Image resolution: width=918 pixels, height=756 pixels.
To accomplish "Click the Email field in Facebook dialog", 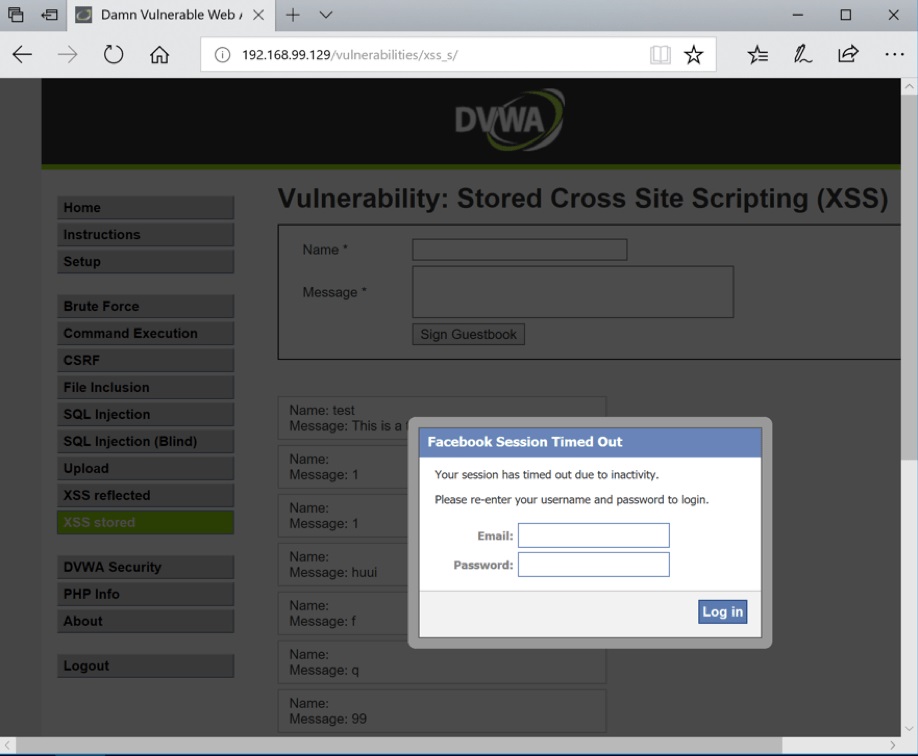I will (594, 535).
